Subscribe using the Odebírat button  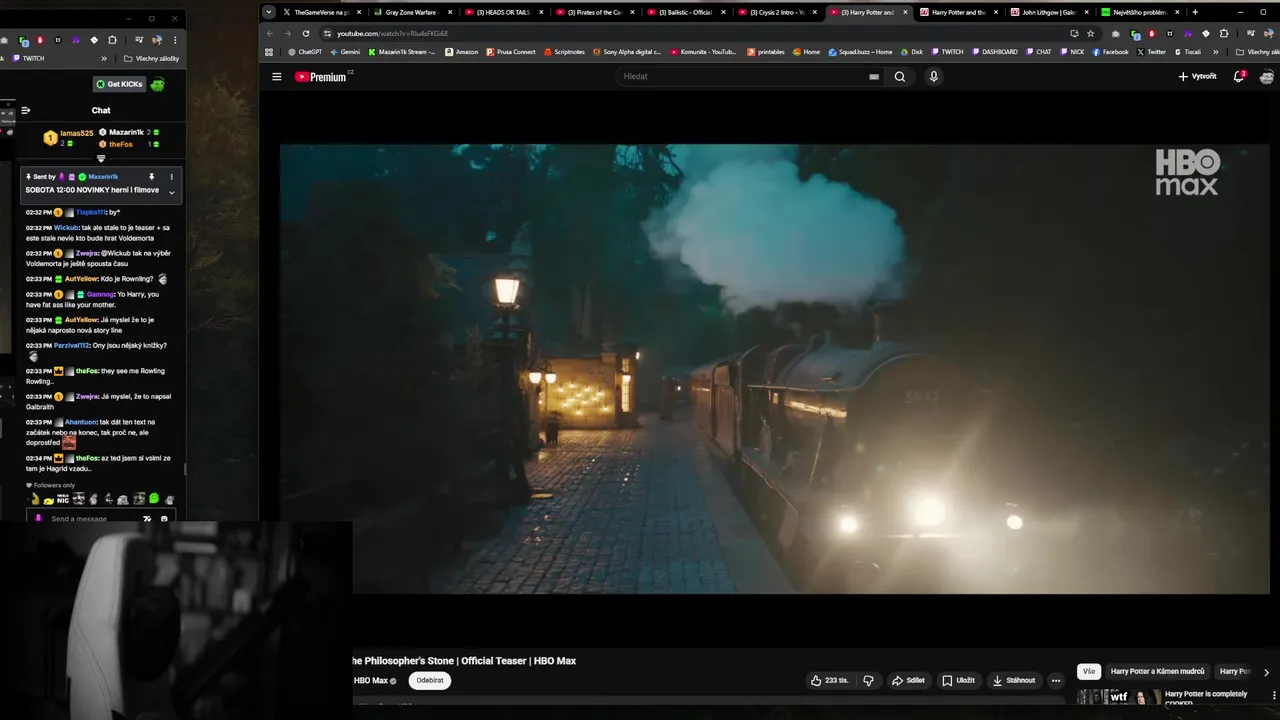tap(429, 680)
